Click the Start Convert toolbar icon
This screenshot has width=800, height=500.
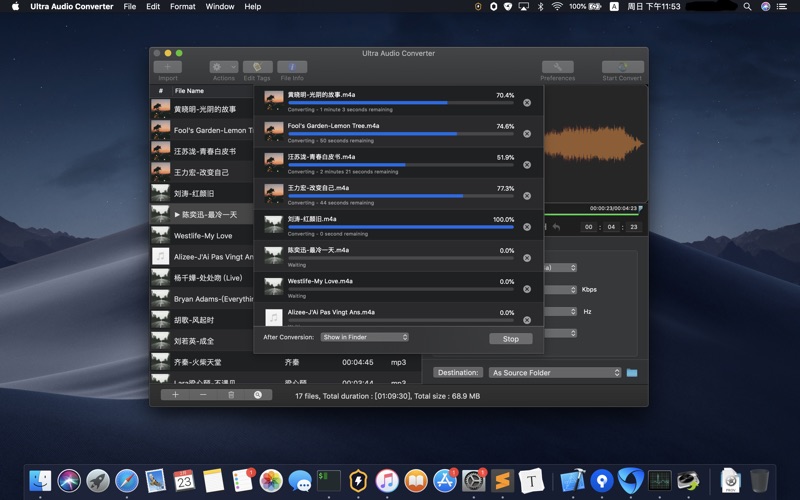point(622,67)
